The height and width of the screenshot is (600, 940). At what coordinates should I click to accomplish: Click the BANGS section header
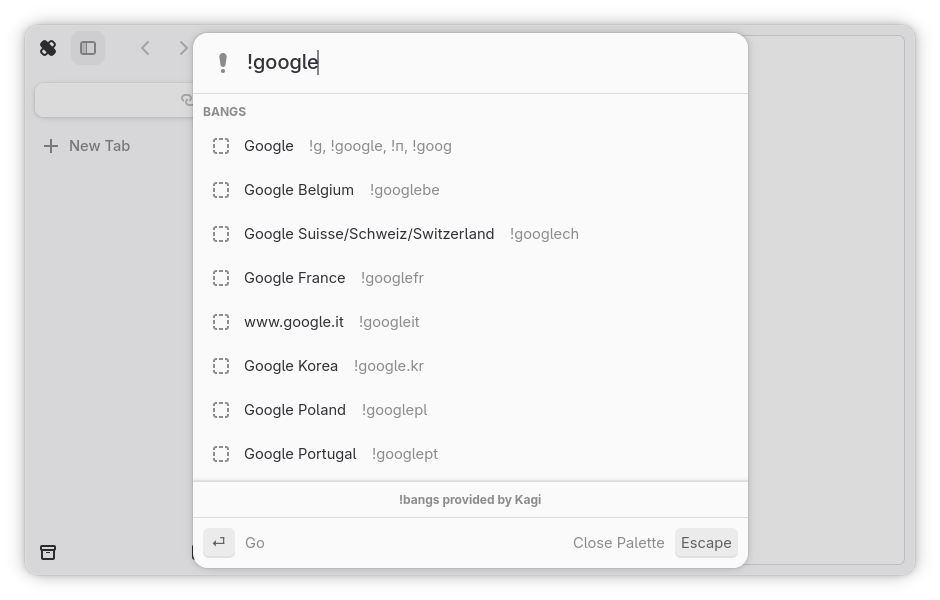[224, 112]
